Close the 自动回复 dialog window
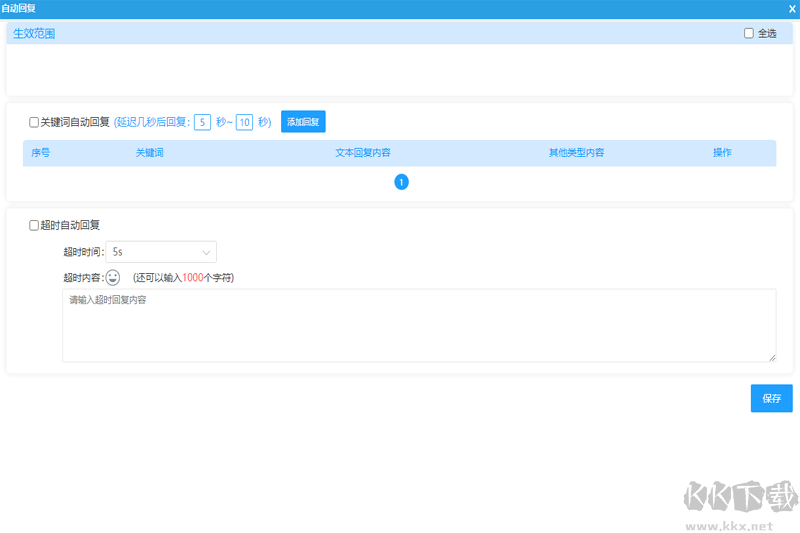The image size is (800, 533). point(792,9)
